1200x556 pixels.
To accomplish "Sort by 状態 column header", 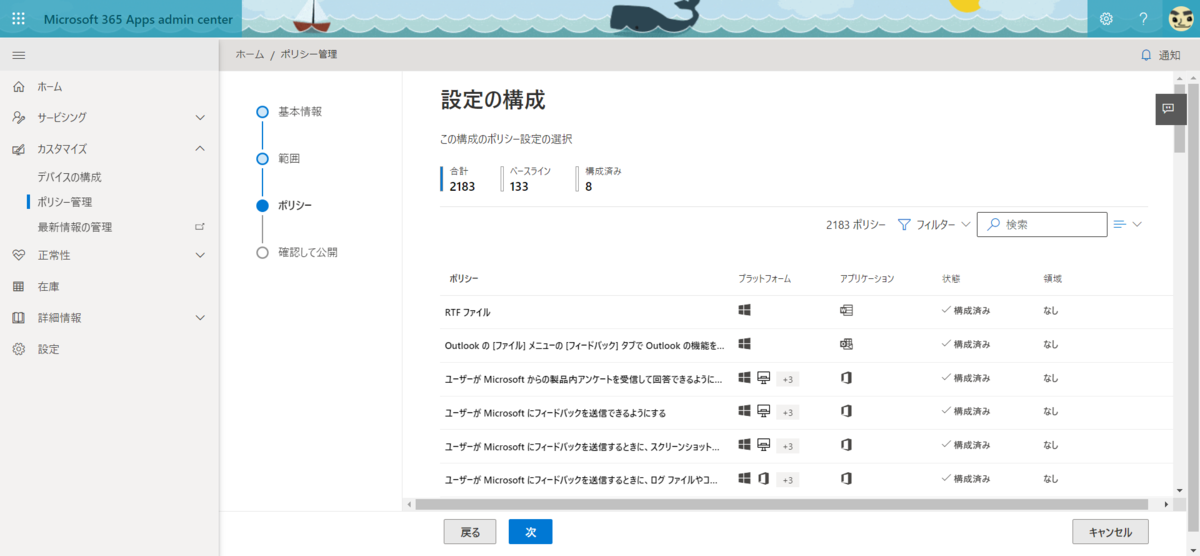I will [x=951, y=278].
